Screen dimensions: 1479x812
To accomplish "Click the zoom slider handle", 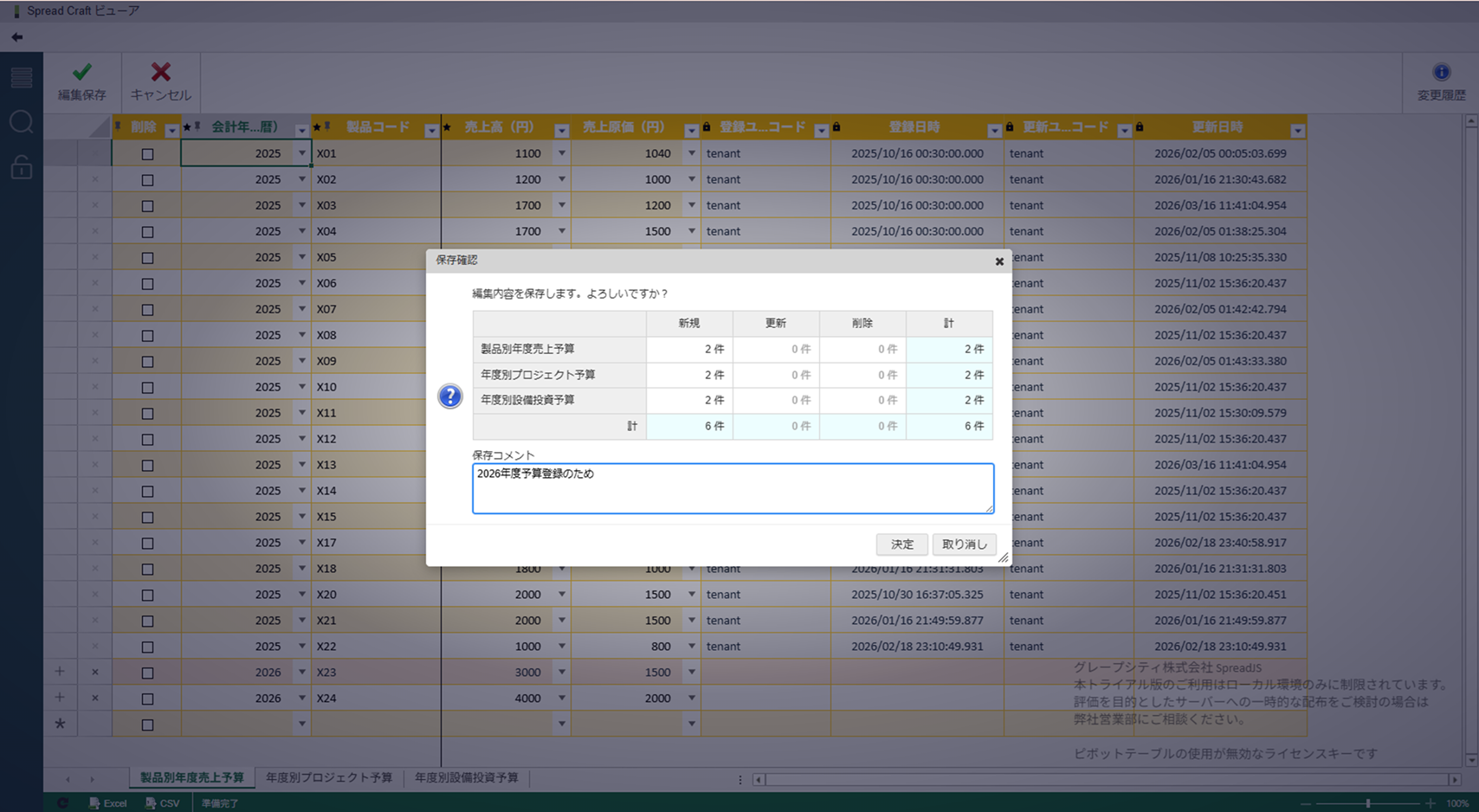I will click(x=1368, y=803).
